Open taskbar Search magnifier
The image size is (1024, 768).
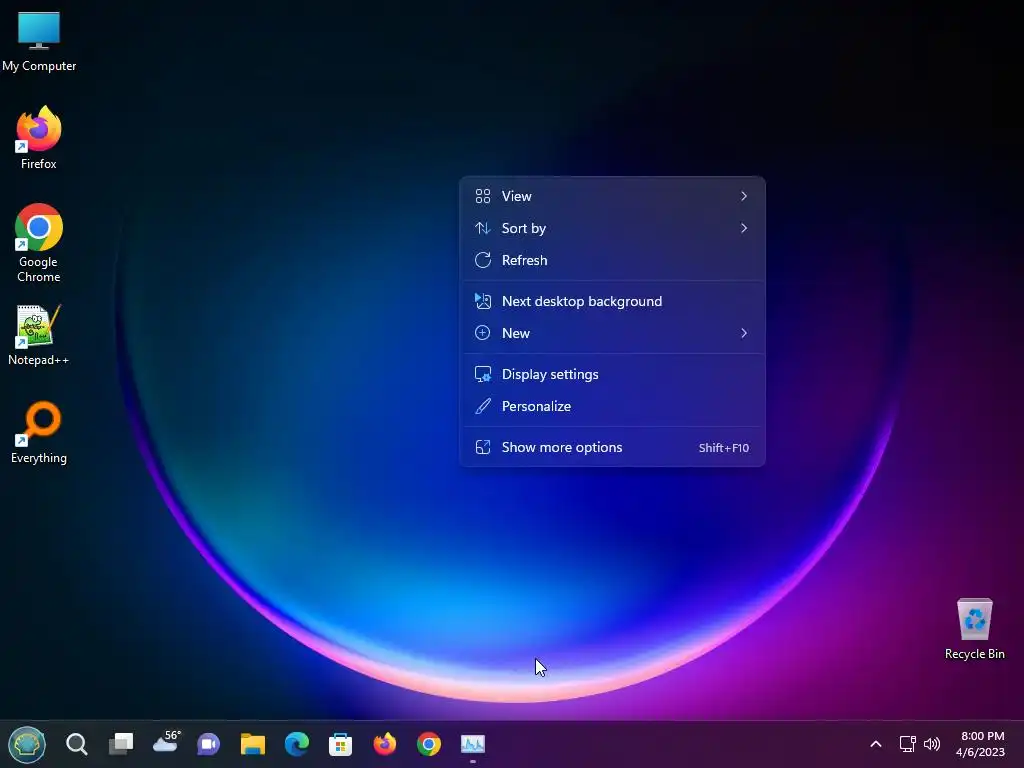[x=76, y=744]
